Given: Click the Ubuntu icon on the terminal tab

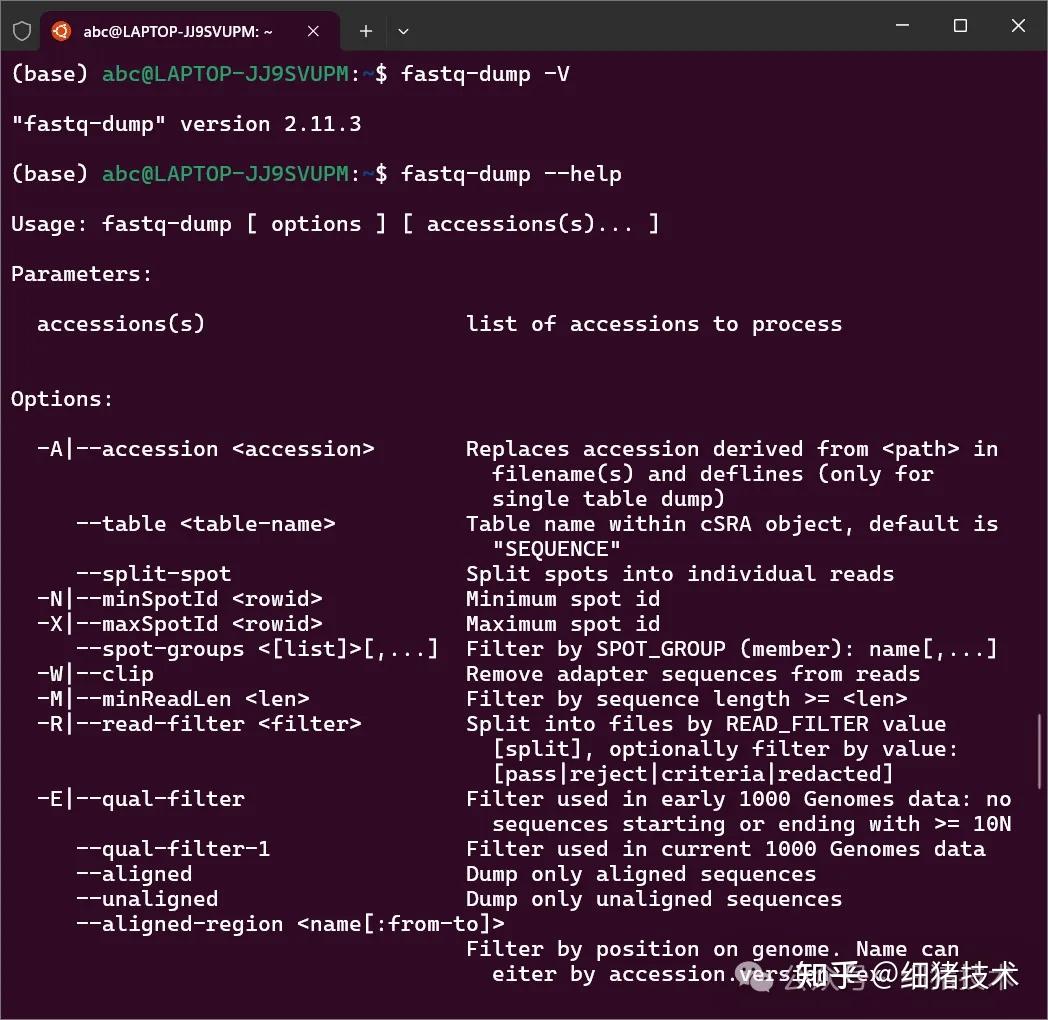Looking at the screenshot, I should (x=60, y=30).
